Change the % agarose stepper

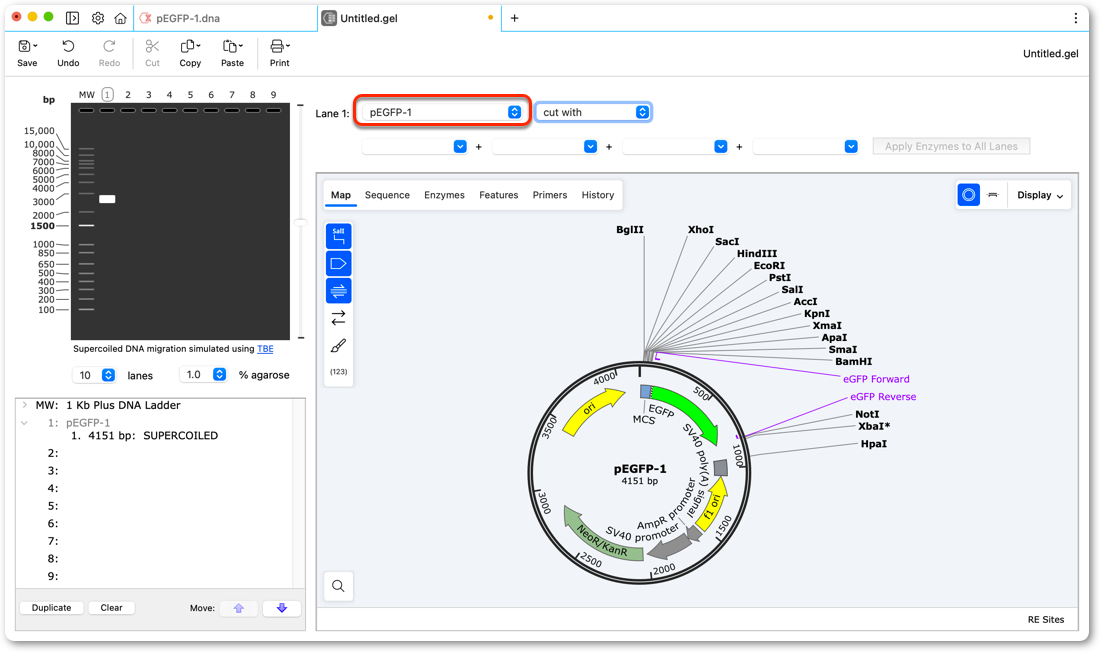pyautogui.click(x=220, y=375)
